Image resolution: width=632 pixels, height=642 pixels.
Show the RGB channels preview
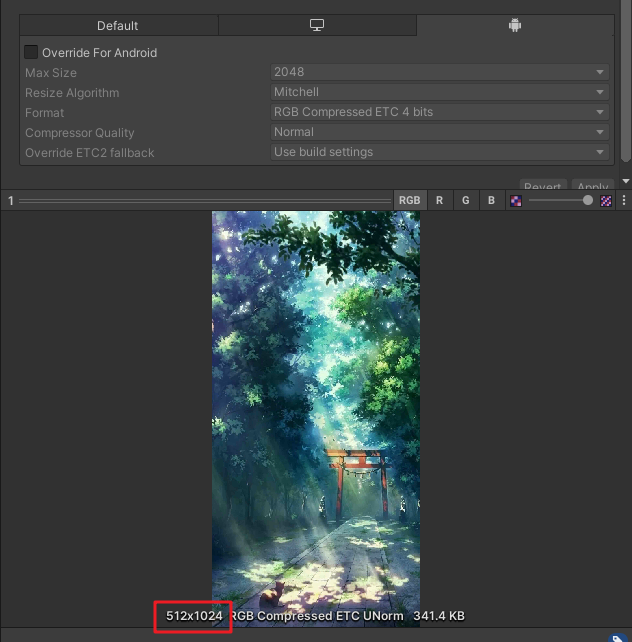click(x=410, y=200)
